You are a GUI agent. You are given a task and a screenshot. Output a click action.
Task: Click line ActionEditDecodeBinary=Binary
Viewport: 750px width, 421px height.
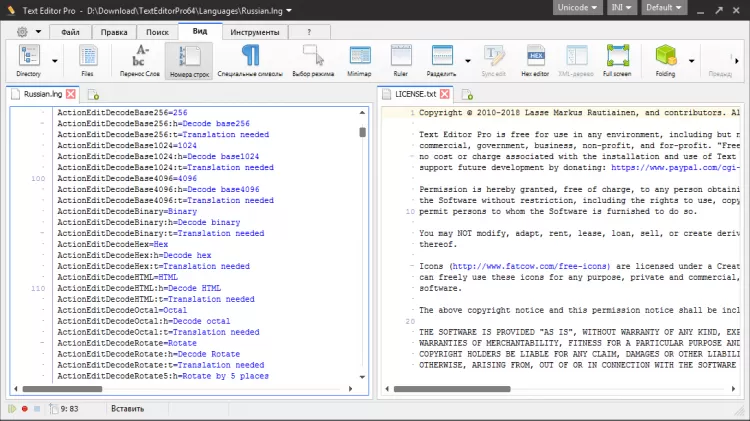[x=127, y=211]
